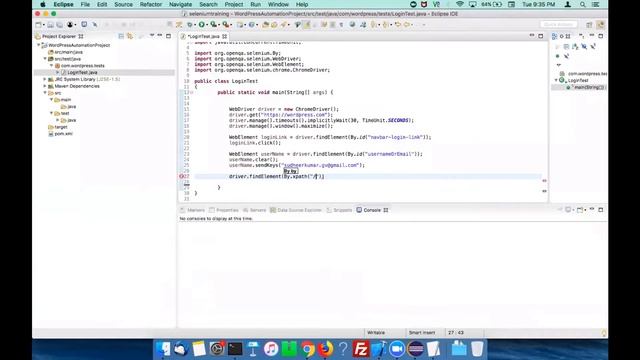Open Finder from the Dock
This screenshot has height=360, width=640.
pyautogui.click(x=163, y=349)
